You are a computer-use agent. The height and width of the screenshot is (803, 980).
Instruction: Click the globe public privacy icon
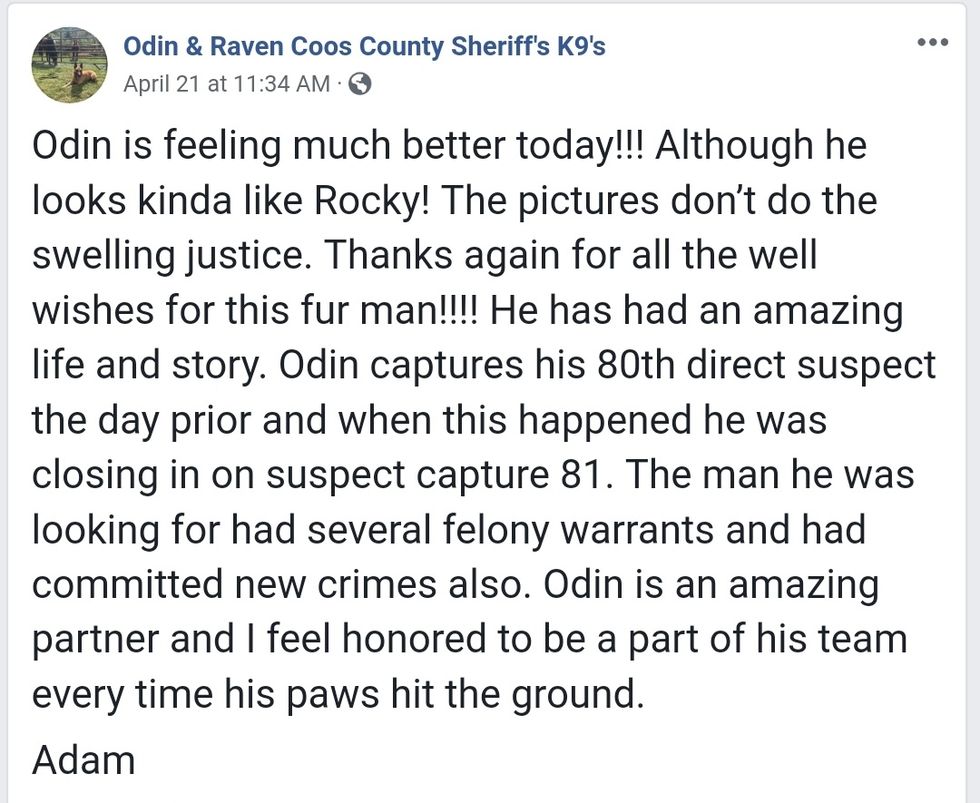362,84
